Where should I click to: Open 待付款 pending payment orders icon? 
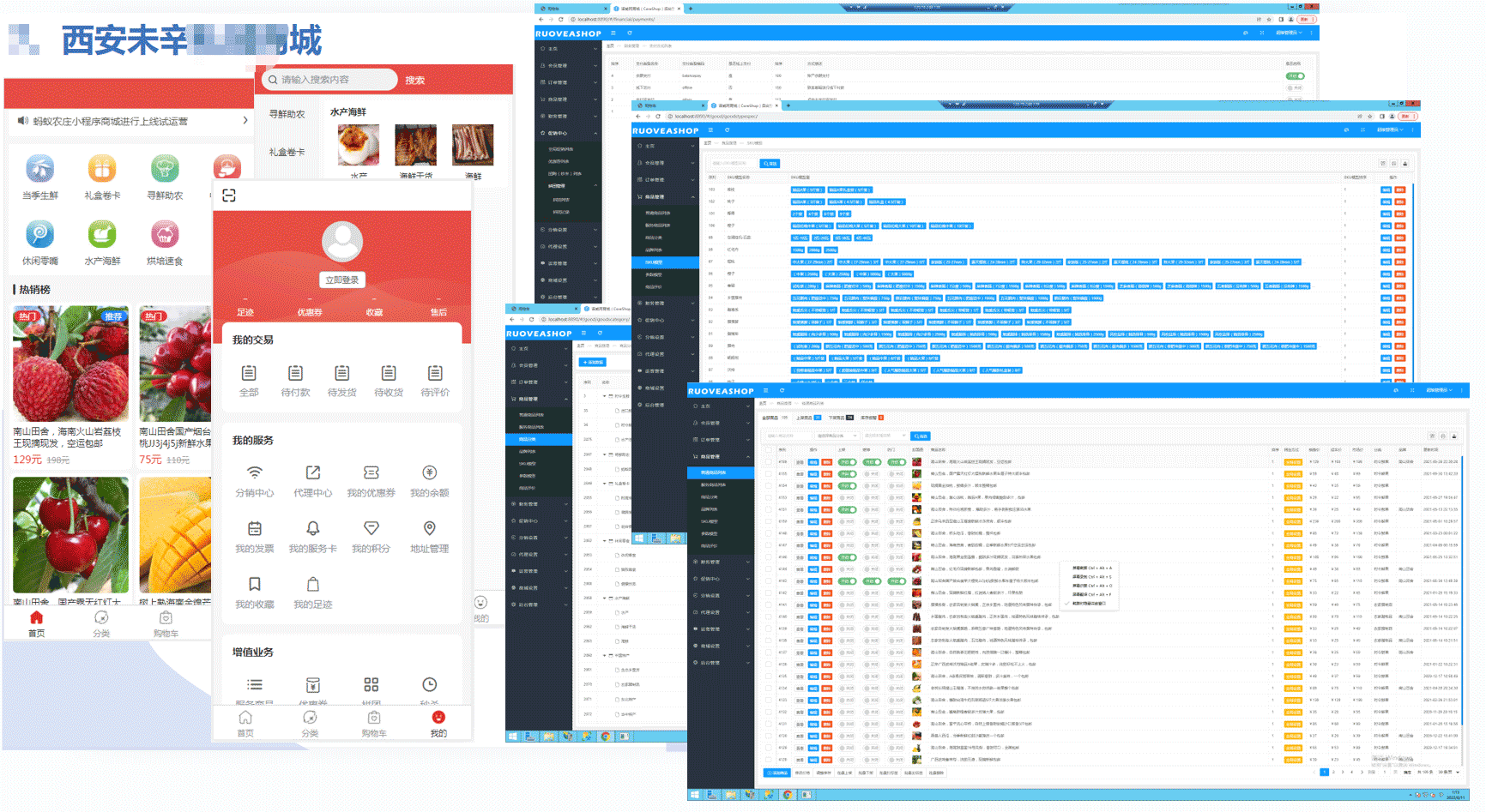[x=295, y=373]
